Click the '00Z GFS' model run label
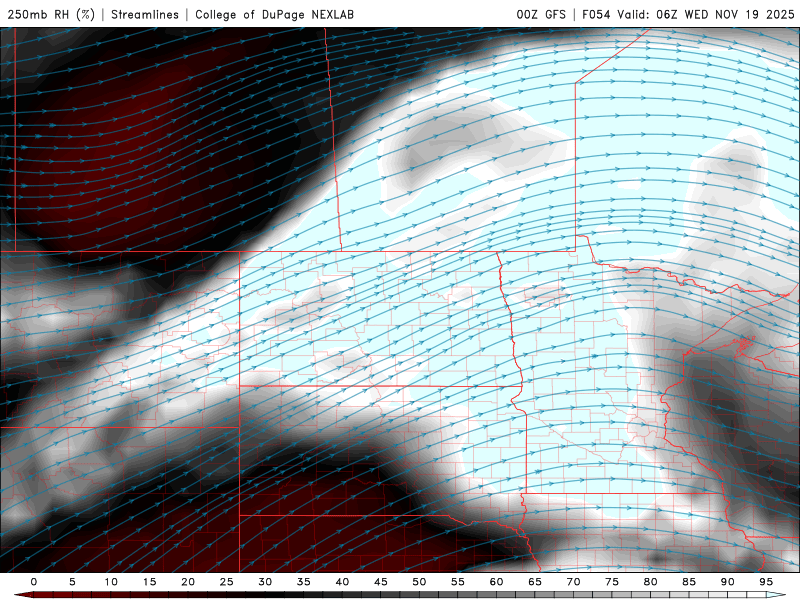The image size is (800, 600). pos(541,14)
